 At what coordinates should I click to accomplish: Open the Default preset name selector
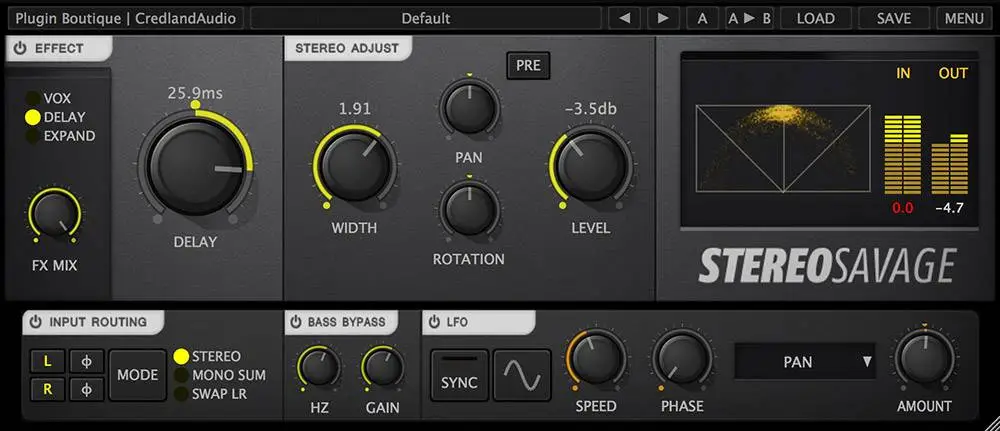point(425,18)
